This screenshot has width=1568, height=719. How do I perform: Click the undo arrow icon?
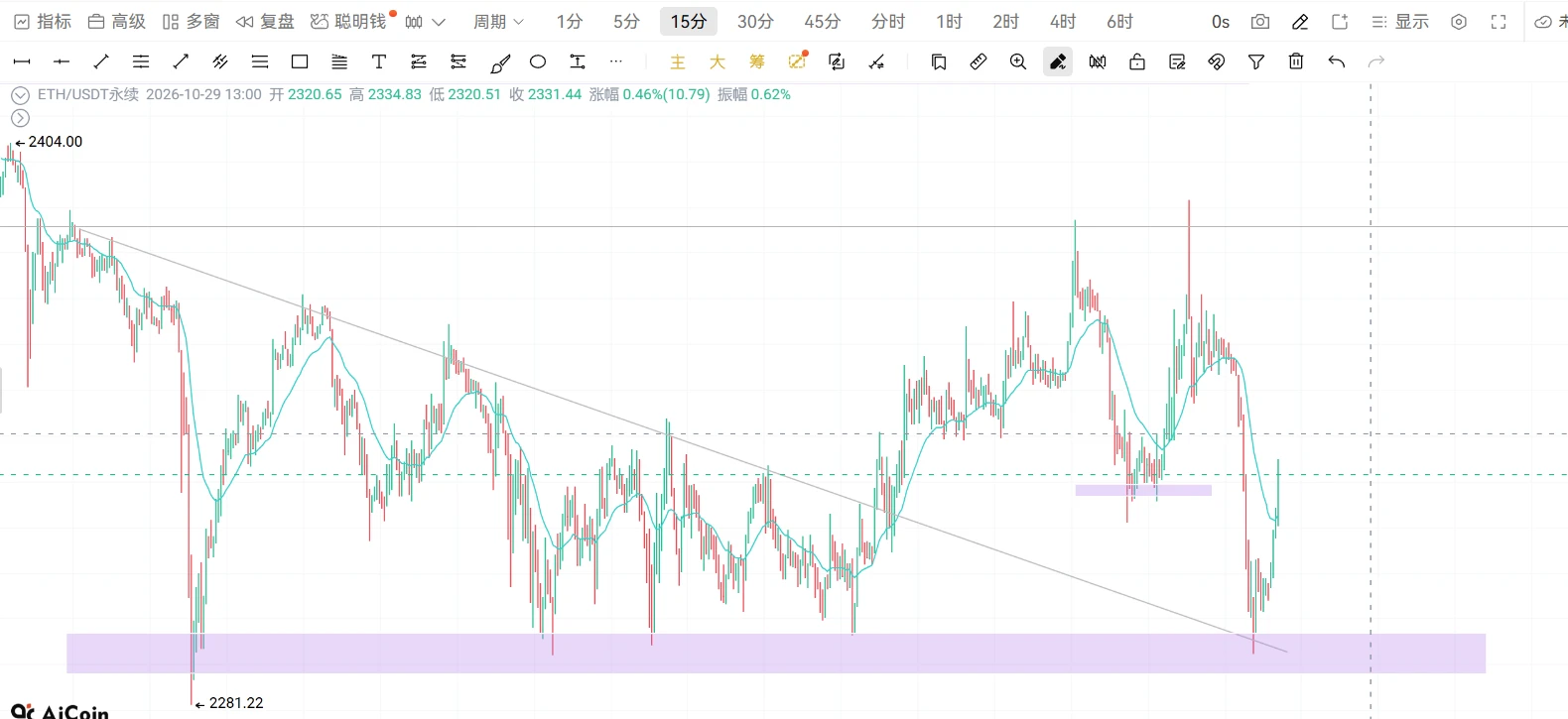tap(1337, 61)
